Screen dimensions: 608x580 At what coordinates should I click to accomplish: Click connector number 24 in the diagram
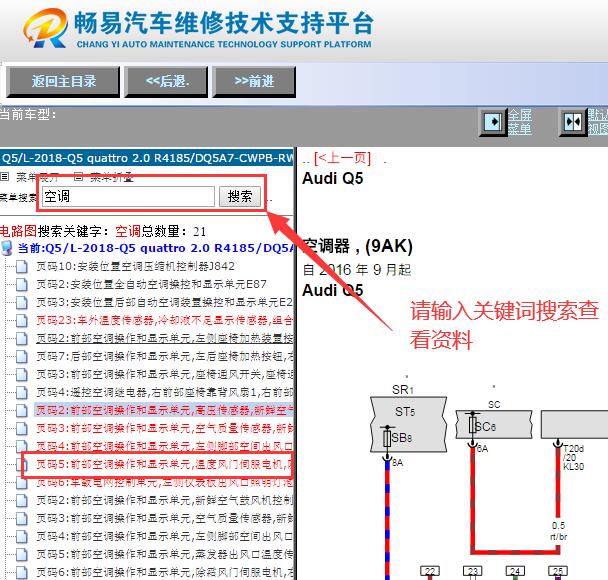[515, 571]
